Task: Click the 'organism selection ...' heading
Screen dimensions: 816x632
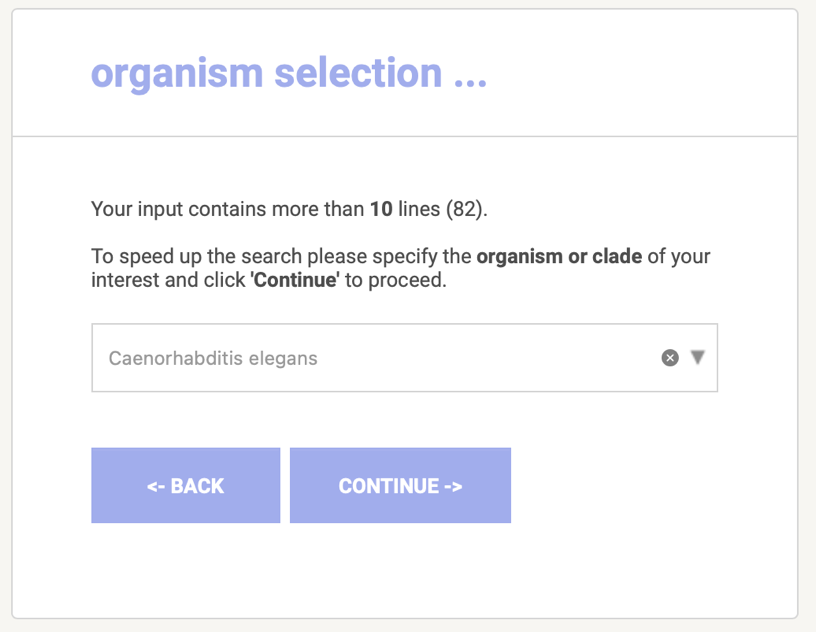Action: click(288, 74)
